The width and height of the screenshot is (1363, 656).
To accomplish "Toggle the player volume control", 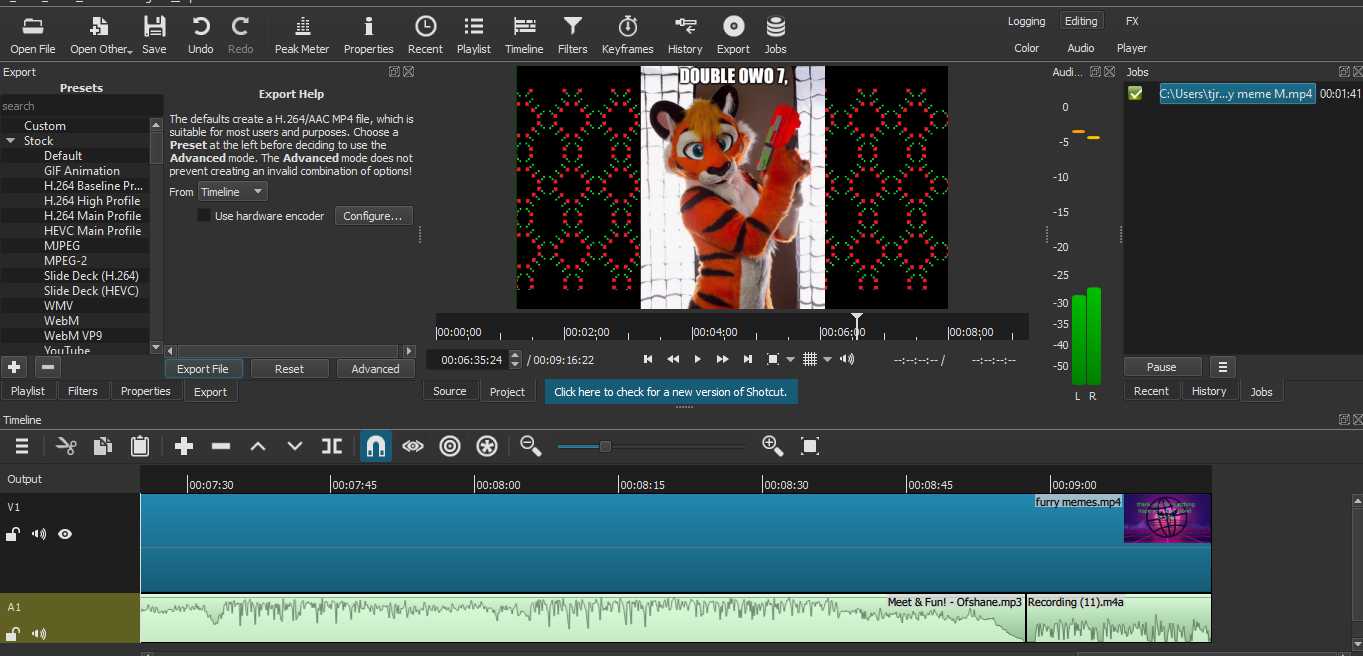I will click(x=848, y=359).
